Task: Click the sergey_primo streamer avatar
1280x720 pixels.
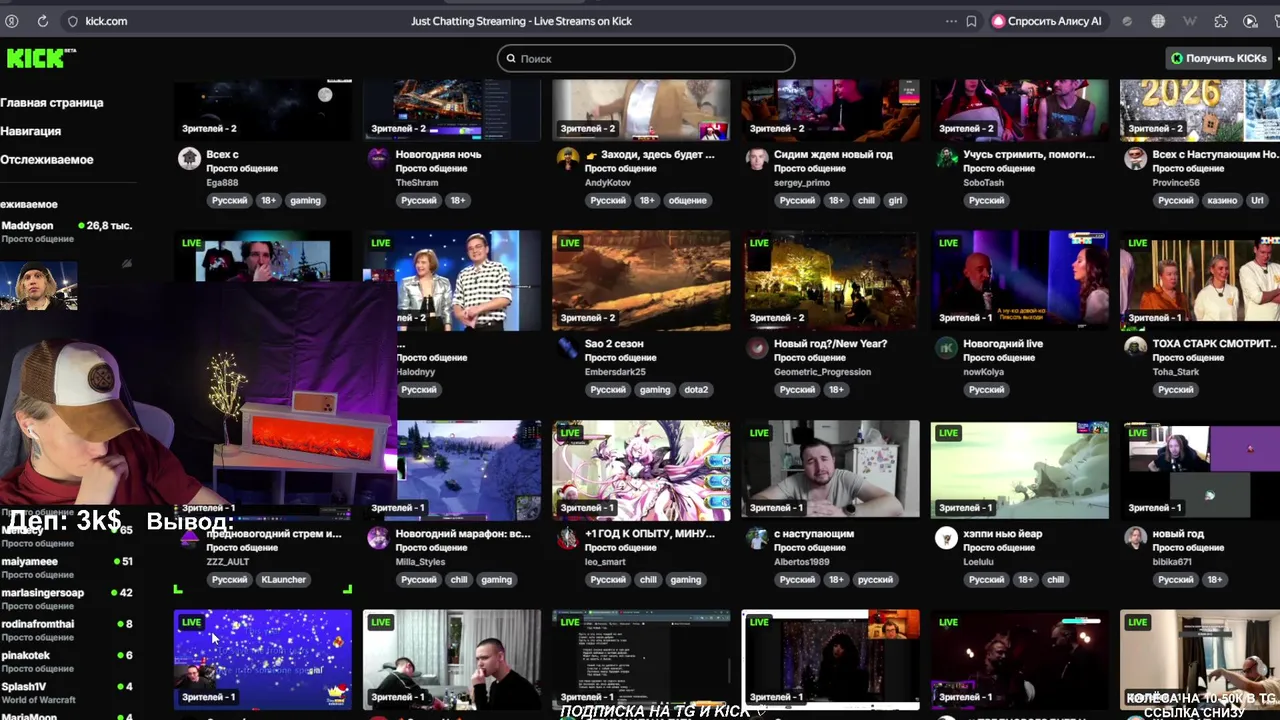Action: tap(757, 158)
